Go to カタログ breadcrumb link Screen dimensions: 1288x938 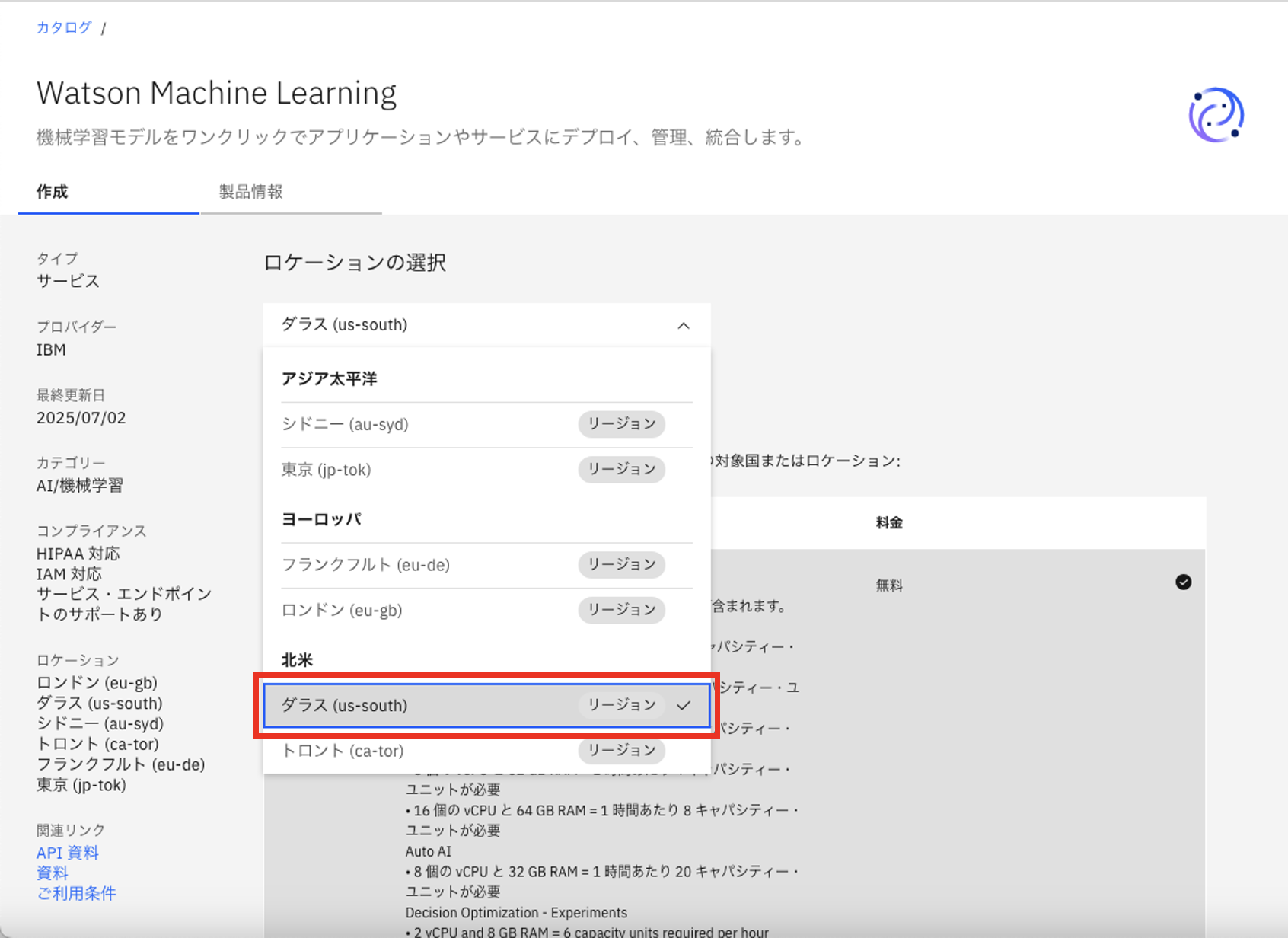64,28
